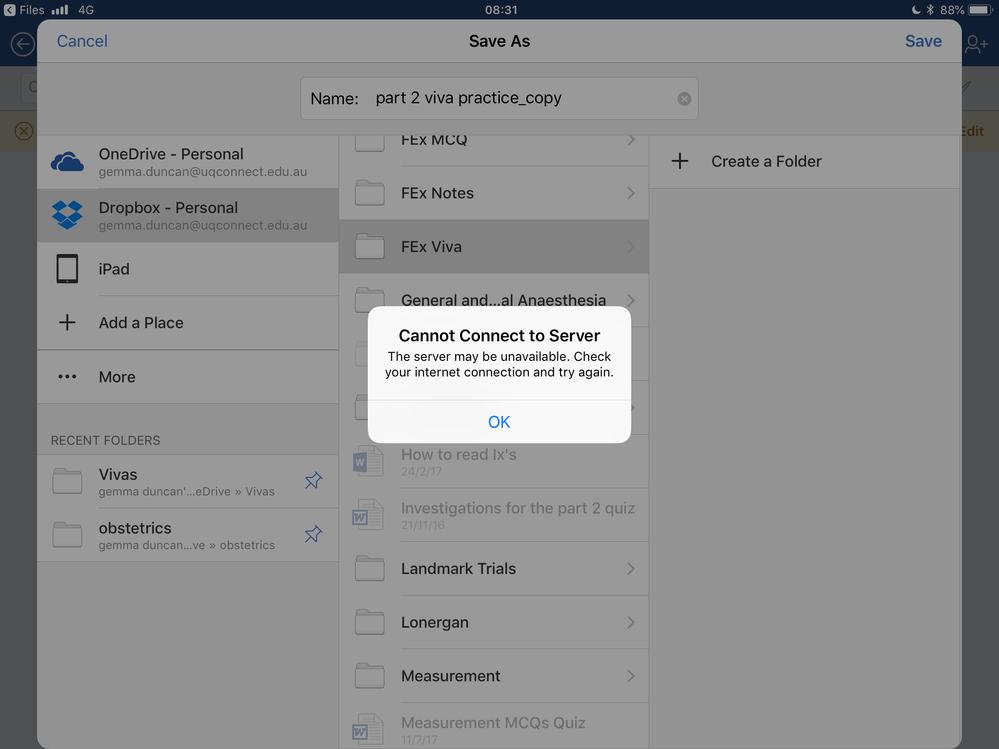Open the Landmark Trials folder icon

370,568
